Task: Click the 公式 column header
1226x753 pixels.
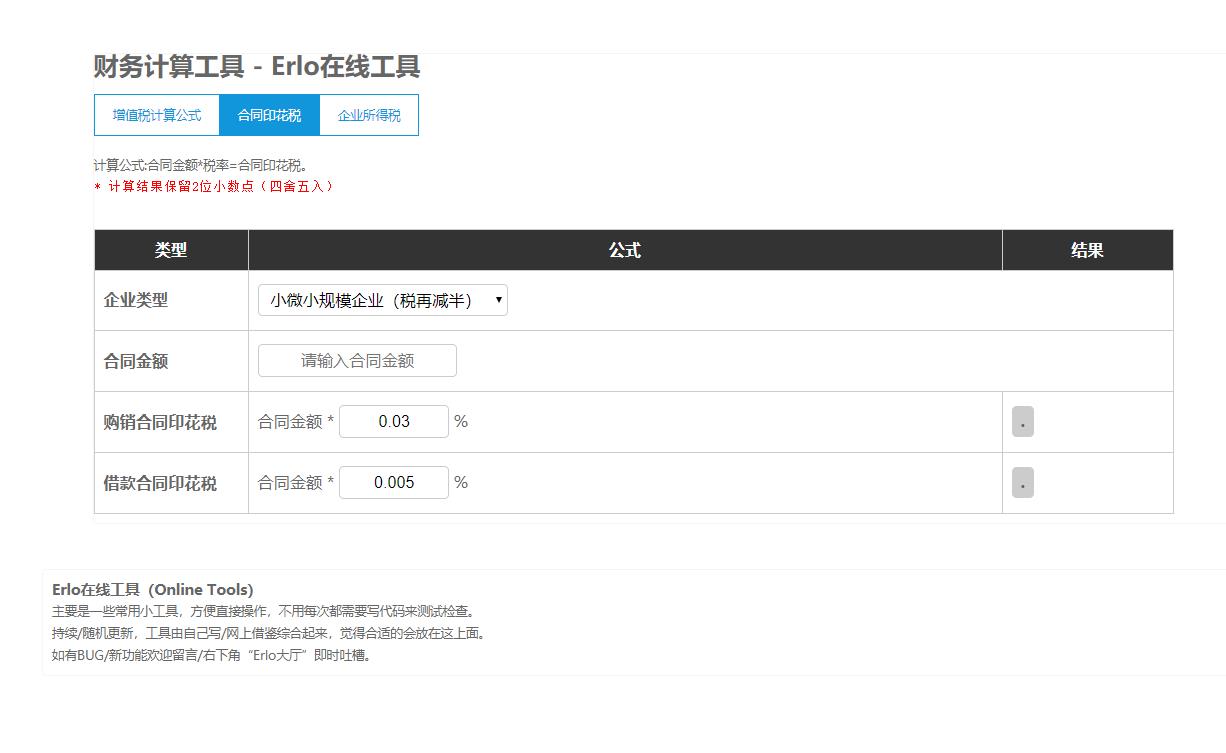Action: (625, 250)
